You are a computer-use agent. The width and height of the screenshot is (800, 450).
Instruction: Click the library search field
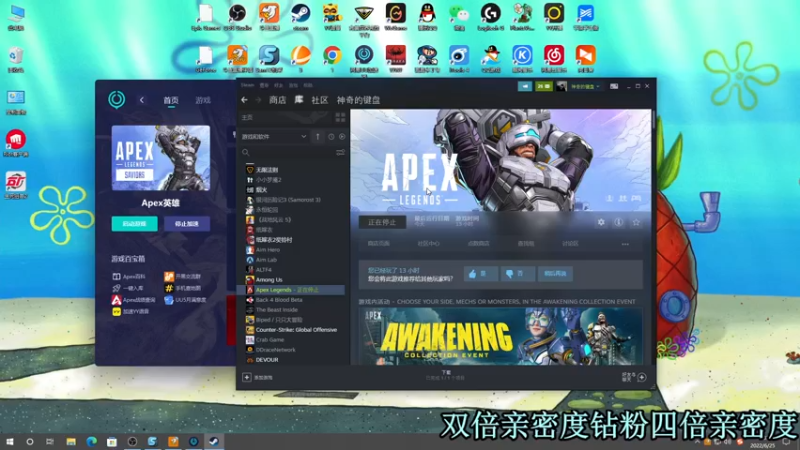pos(288,153)
